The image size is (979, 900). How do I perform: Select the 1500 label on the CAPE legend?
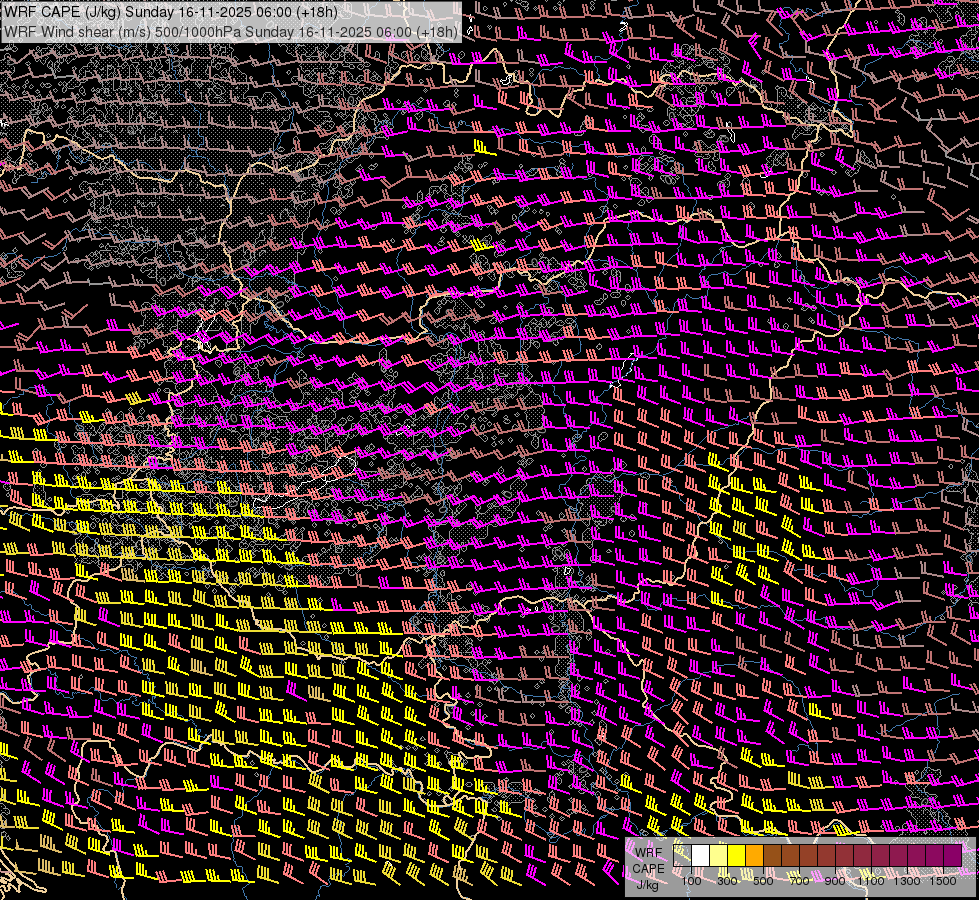[x=943, y=881]
